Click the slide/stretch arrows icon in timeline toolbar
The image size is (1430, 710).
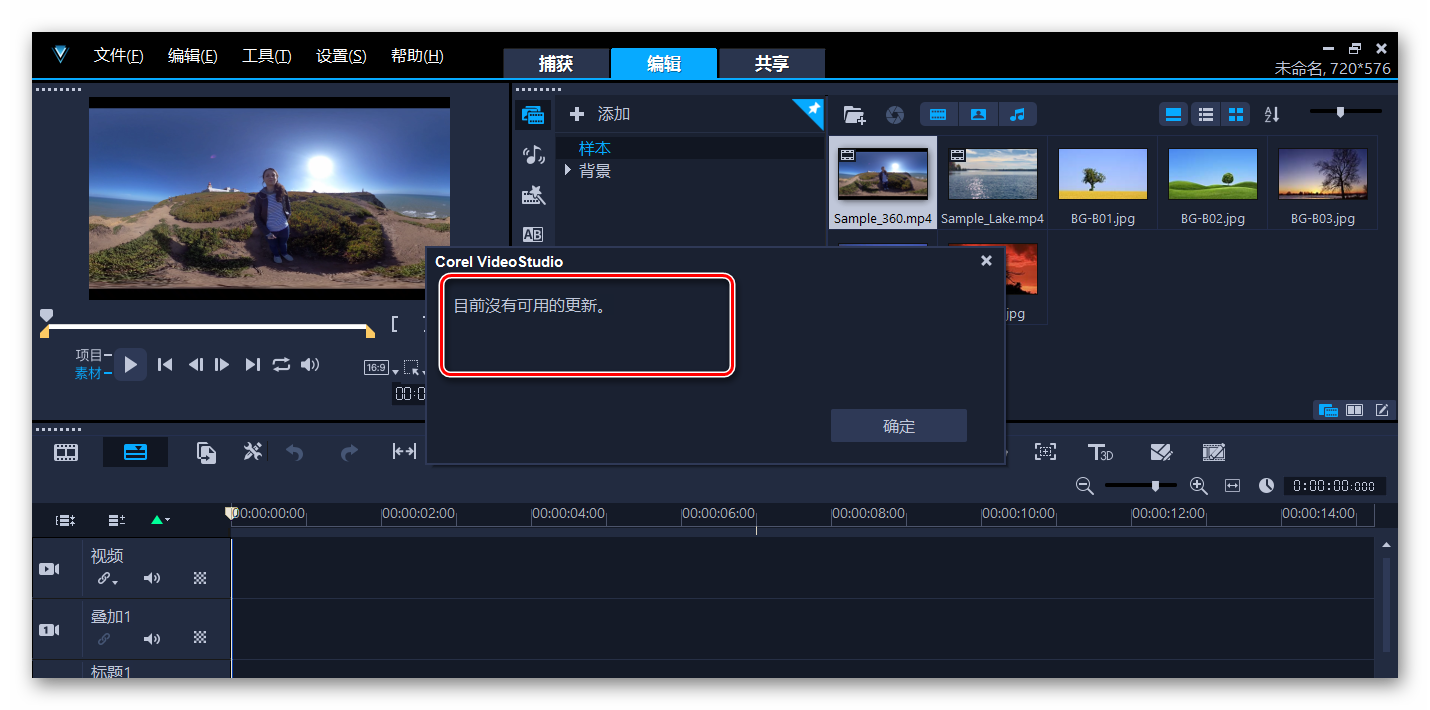point(404,452)
